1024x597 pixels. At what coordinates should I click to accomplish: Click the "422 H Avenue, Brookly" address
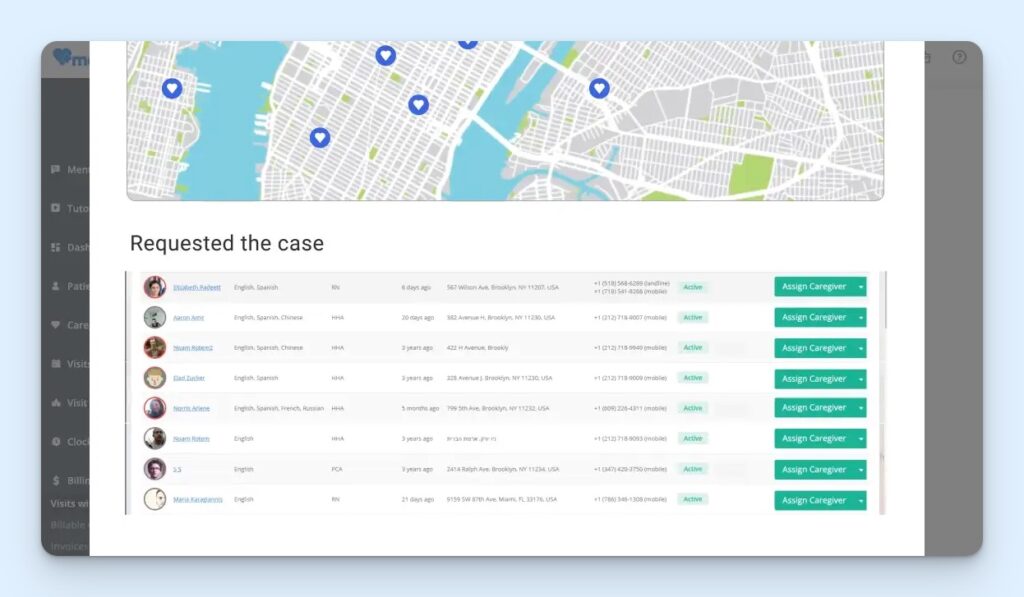(x=477, y=348)
